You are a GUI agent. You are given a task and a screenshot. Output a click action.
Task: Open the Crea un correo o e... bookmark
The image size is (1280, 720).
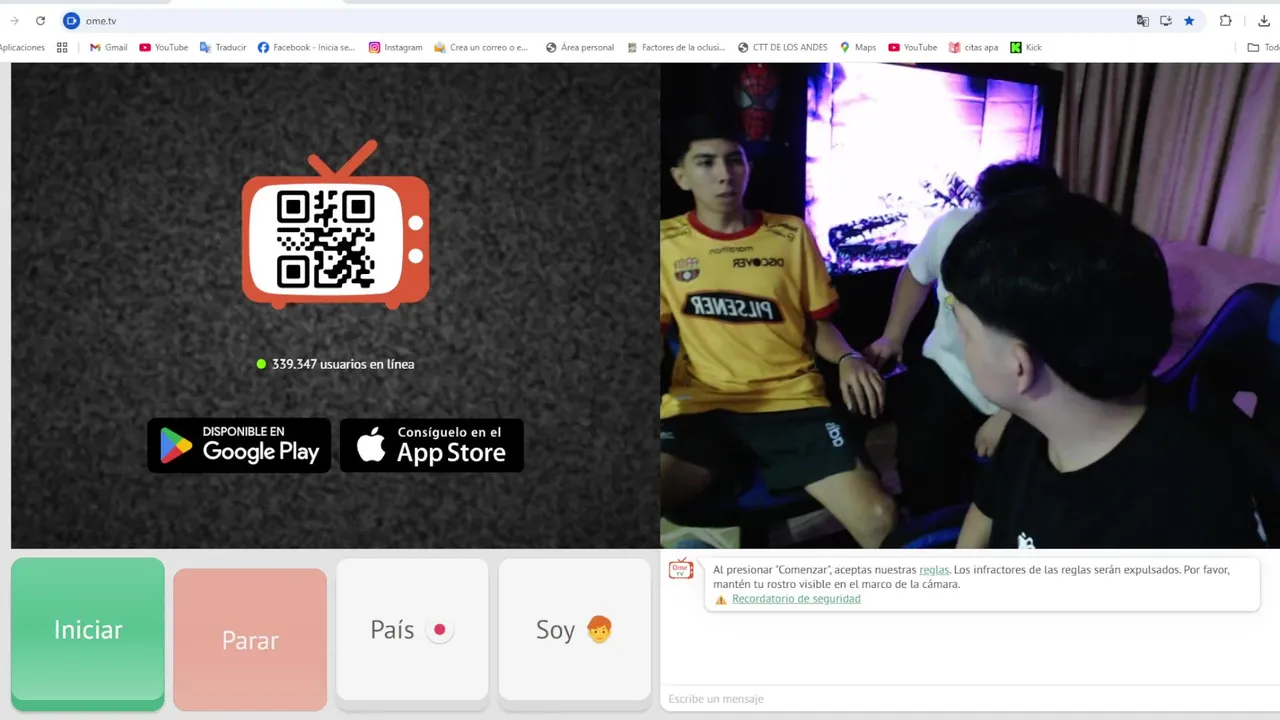point(481,47)
